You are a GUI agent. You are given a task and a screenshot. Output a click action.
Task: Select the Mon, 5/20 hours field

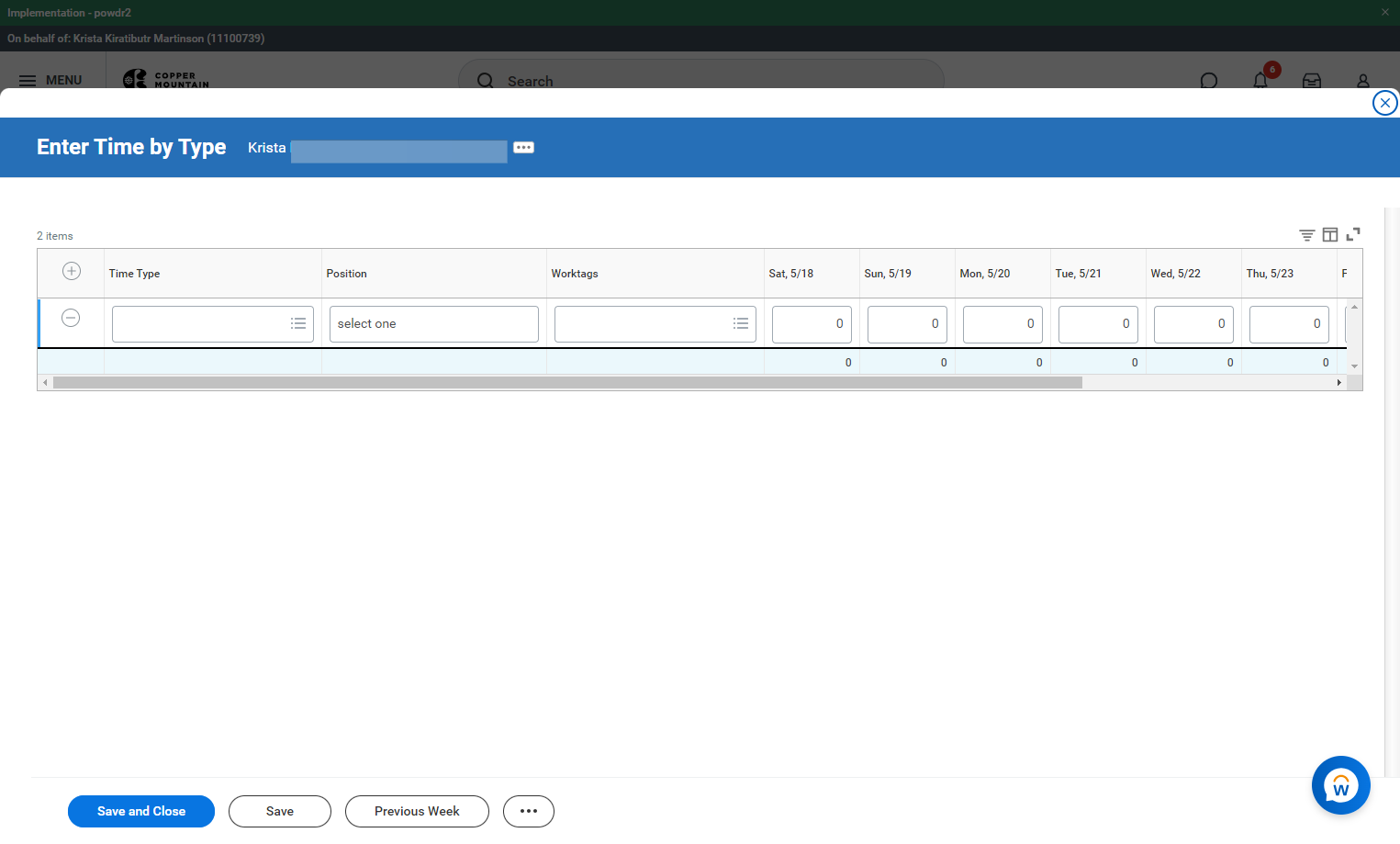pyautogui.click(x=1002, y=324)
